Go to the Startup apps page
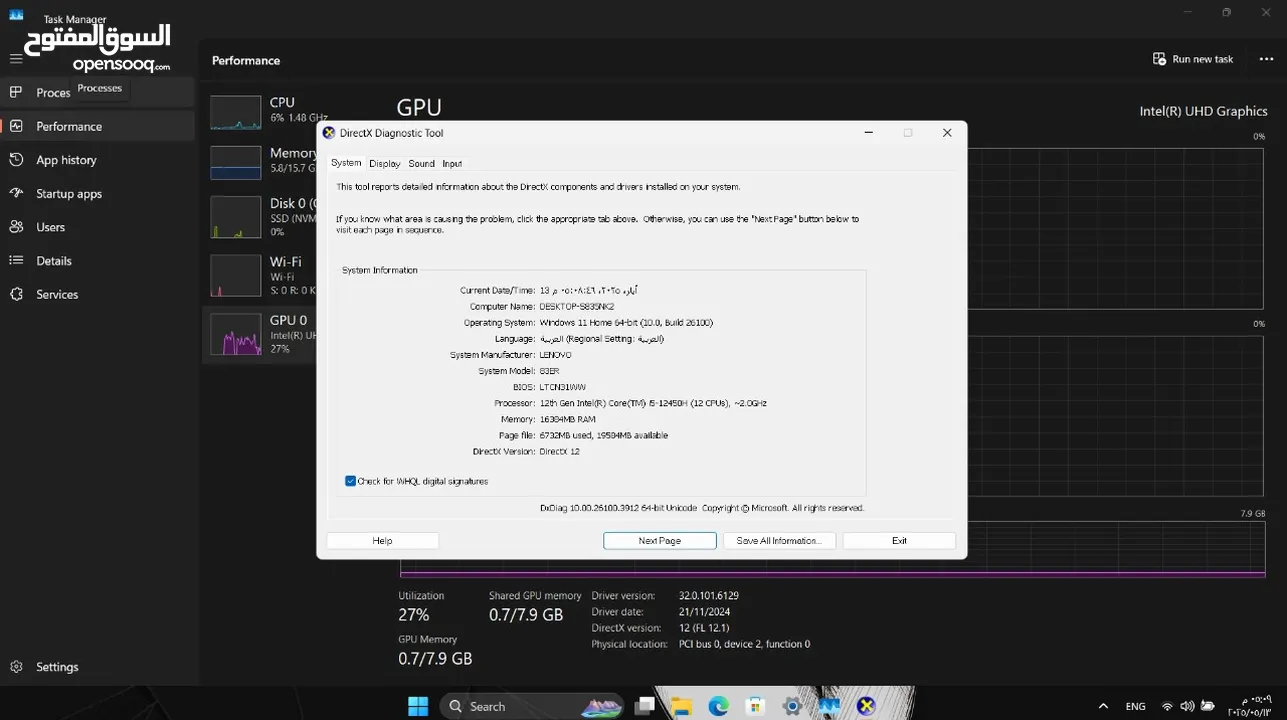The width and height of the screenshot is (1287, 720). [x=97, y=194]
